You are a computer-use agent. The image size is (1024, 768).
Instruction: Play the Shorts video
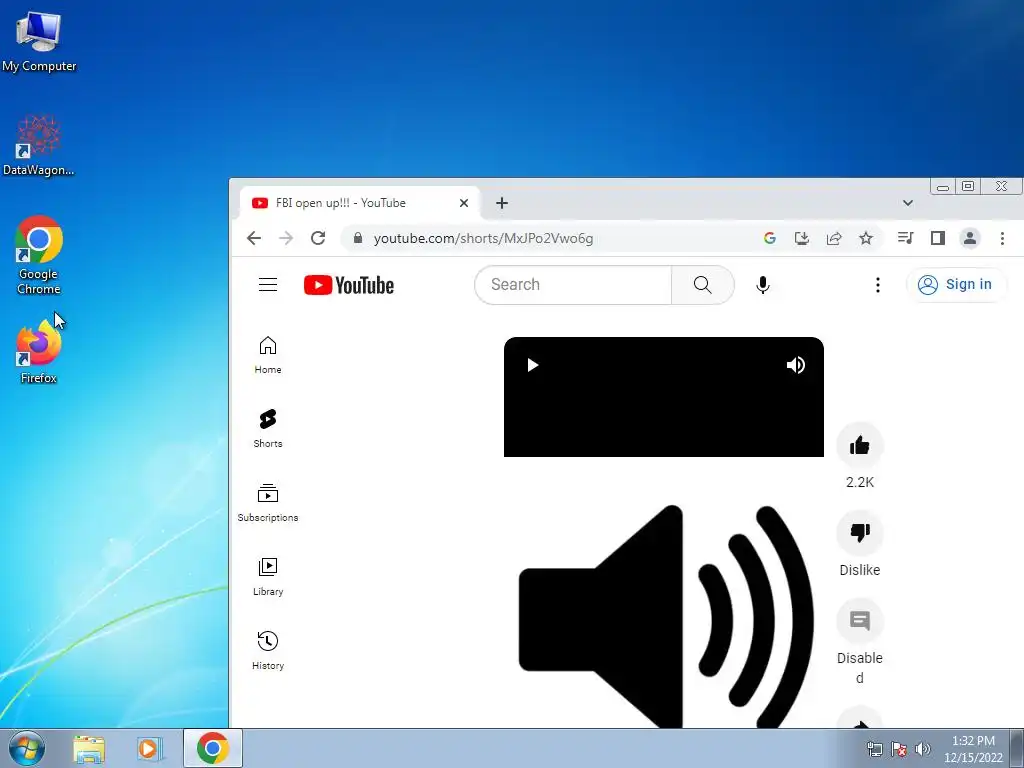pyautogui.click(x=532, y=365)
